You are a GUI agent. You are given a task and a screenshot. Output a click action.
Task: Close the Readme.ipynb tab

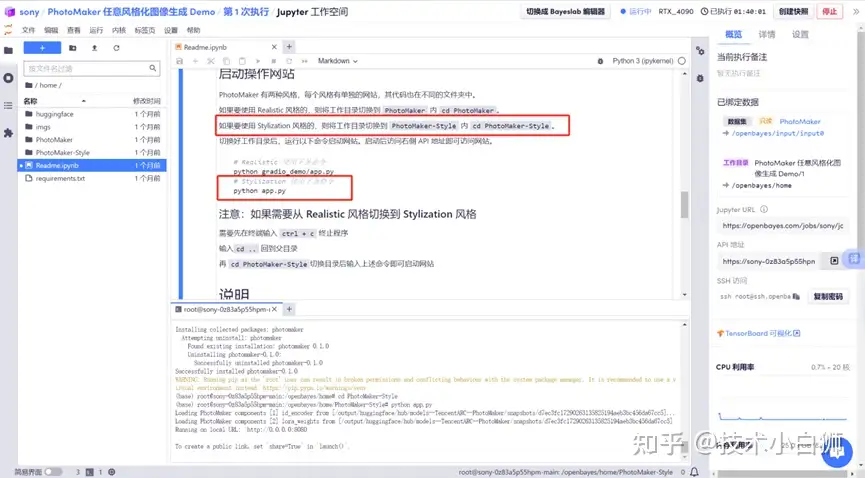coord(274,47)
